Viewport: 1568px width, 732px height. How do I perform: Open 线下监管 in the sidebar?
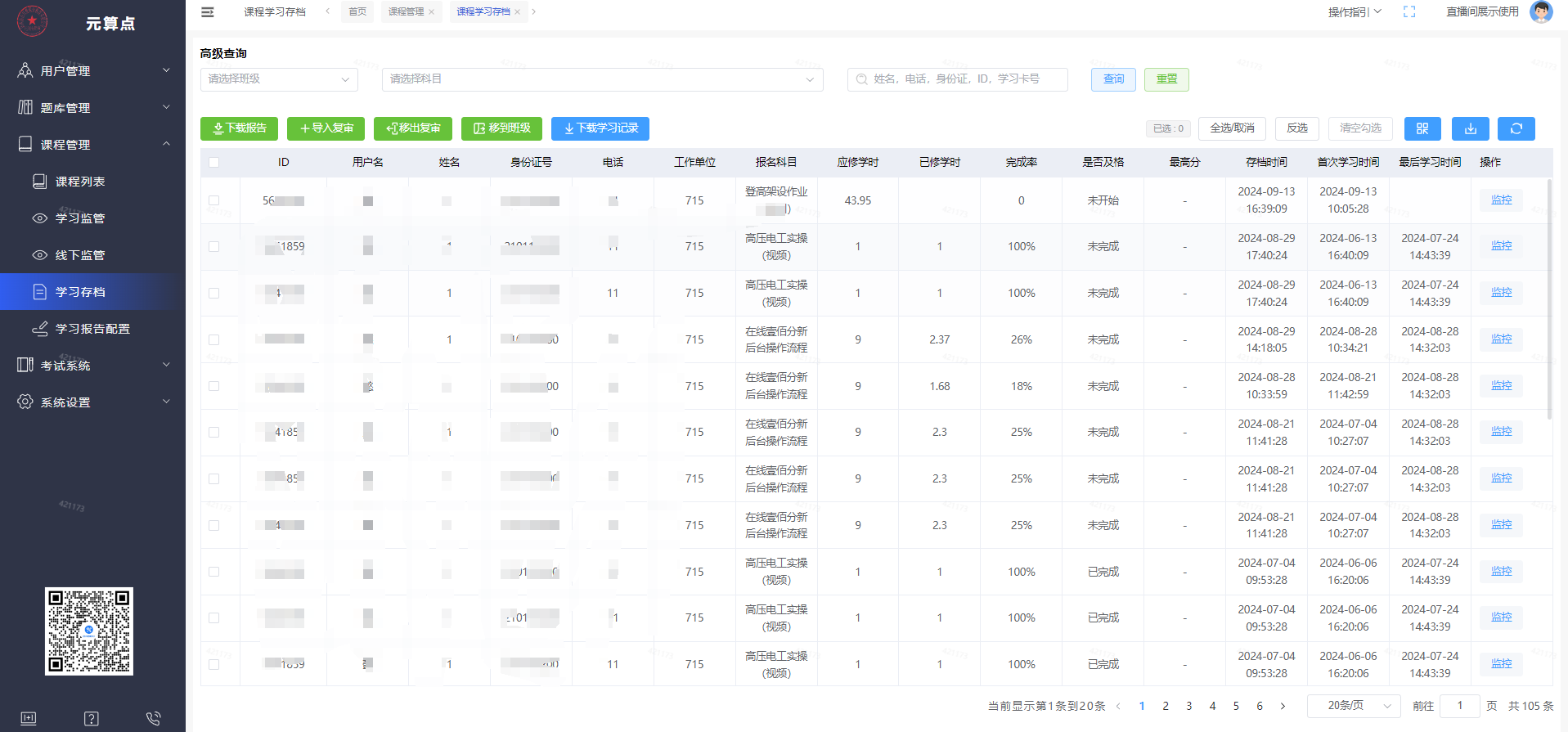[80, 255]
